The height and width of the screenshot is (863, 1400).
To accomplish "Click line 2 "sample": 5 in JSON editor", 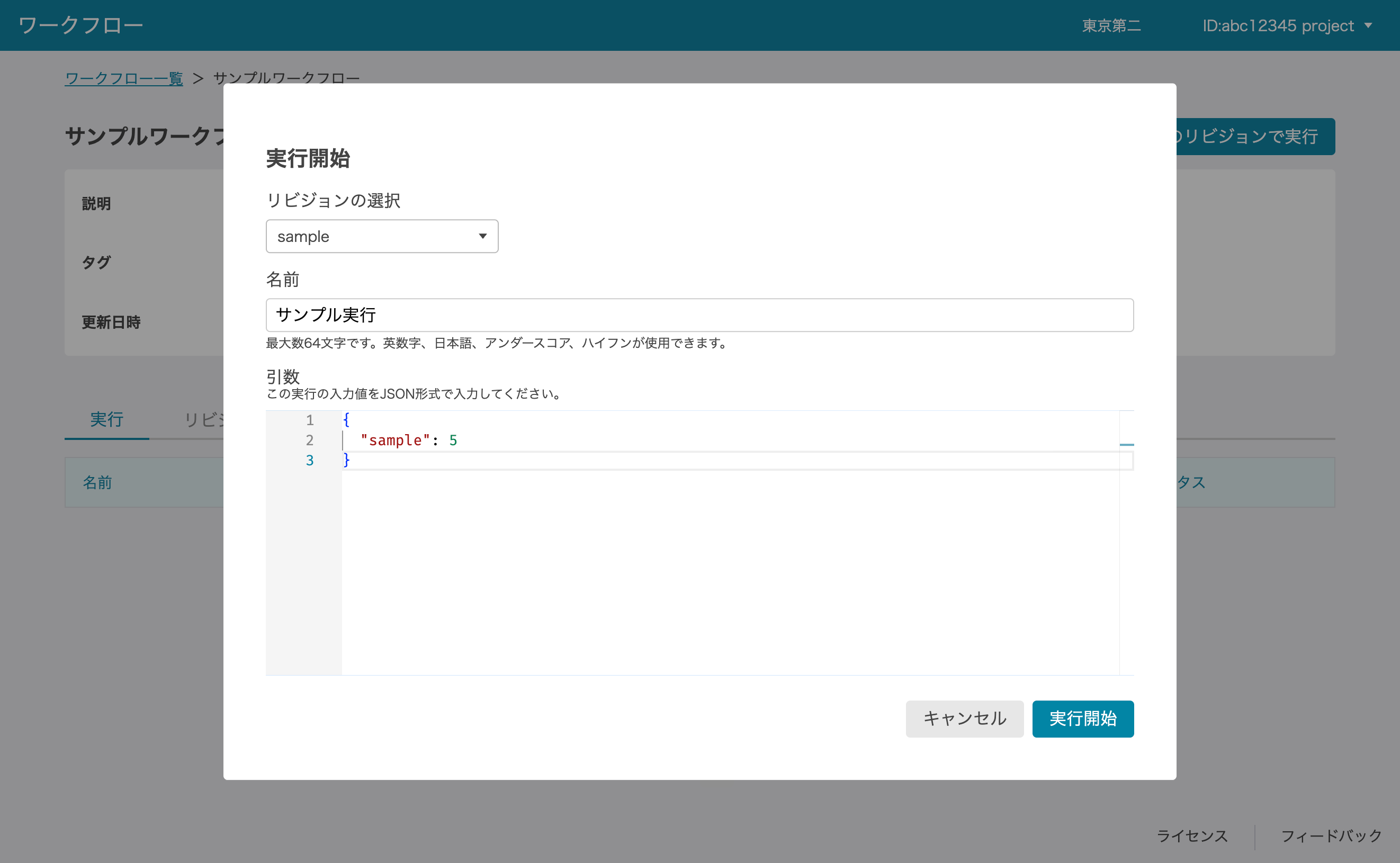I will point(409,440).
